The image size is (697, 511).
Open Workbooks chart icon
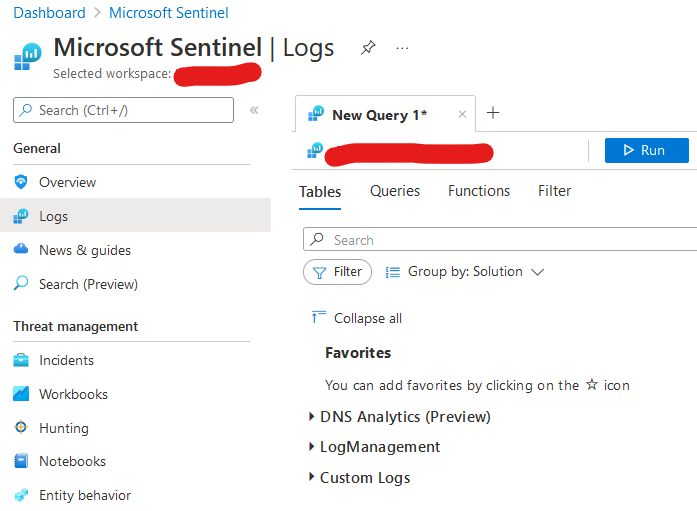point(21,394)
